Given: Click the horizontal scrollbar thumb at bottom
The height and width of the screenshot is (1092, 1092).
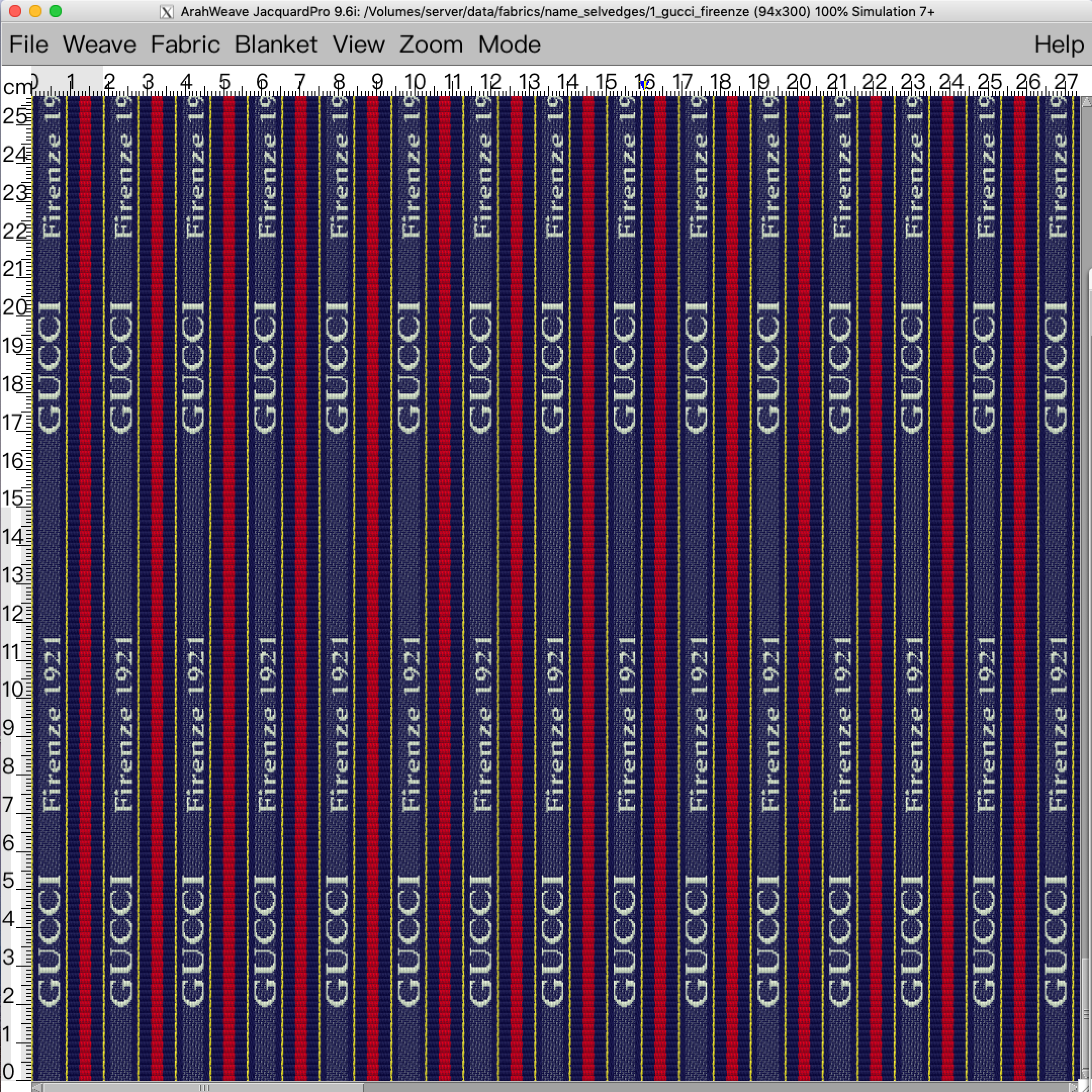Looking at the screenshot, I should point(203,1087).
